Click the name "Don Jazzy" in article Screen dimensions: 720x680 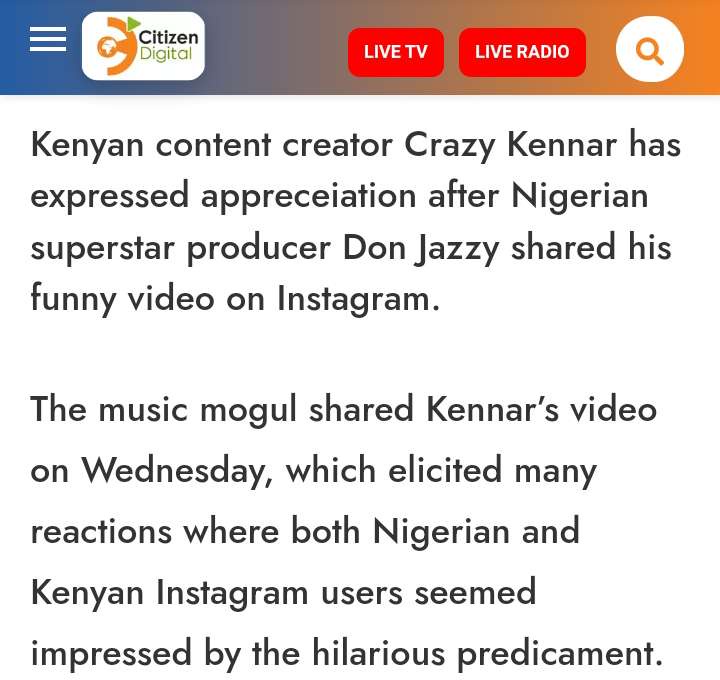click(x=421, y=248)
